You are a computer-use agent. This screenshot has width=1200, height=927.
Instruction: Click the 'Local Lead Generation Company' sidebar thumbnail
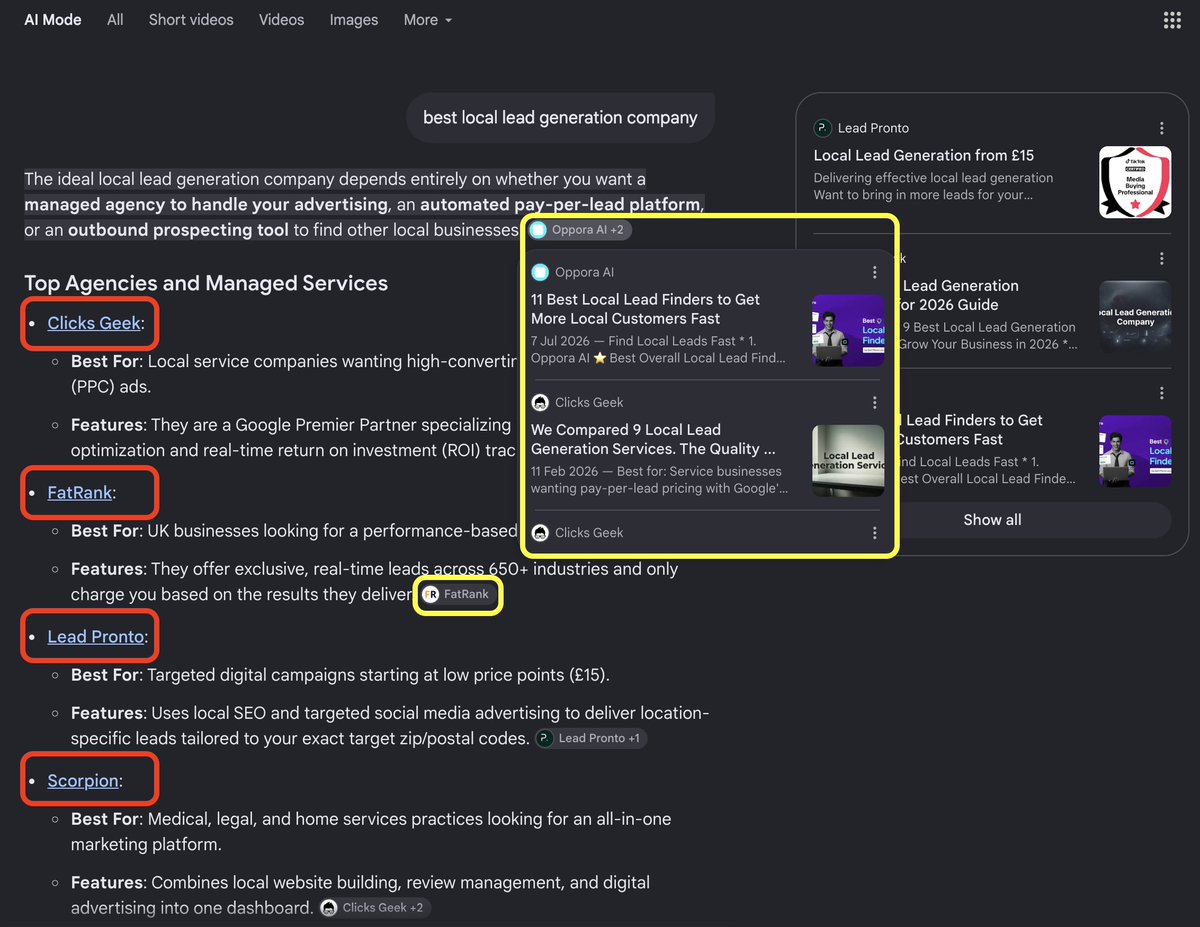tap(1135, 316)
